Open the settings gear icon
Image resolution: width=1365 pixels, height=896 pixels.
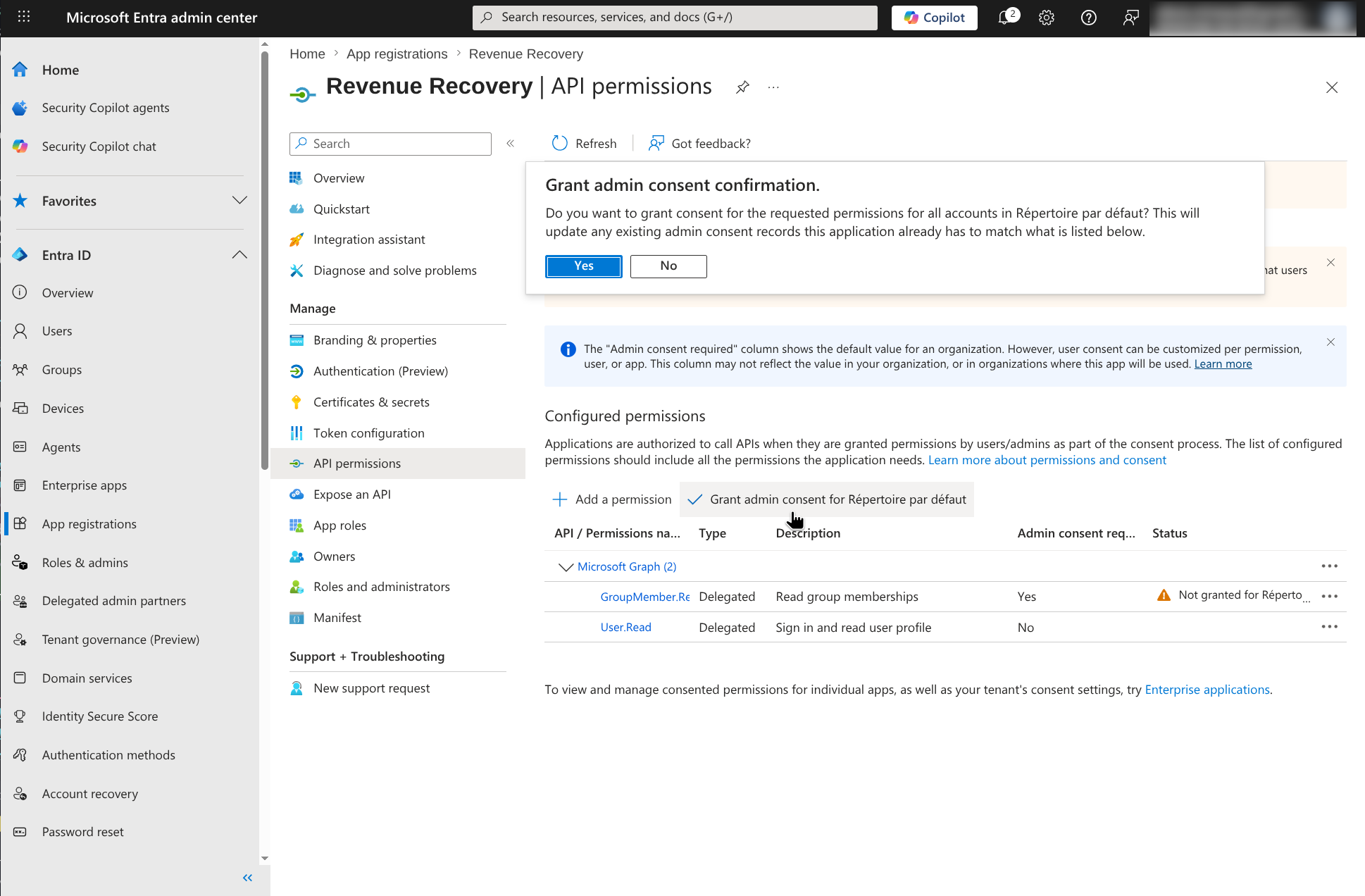pos(1047,18)
